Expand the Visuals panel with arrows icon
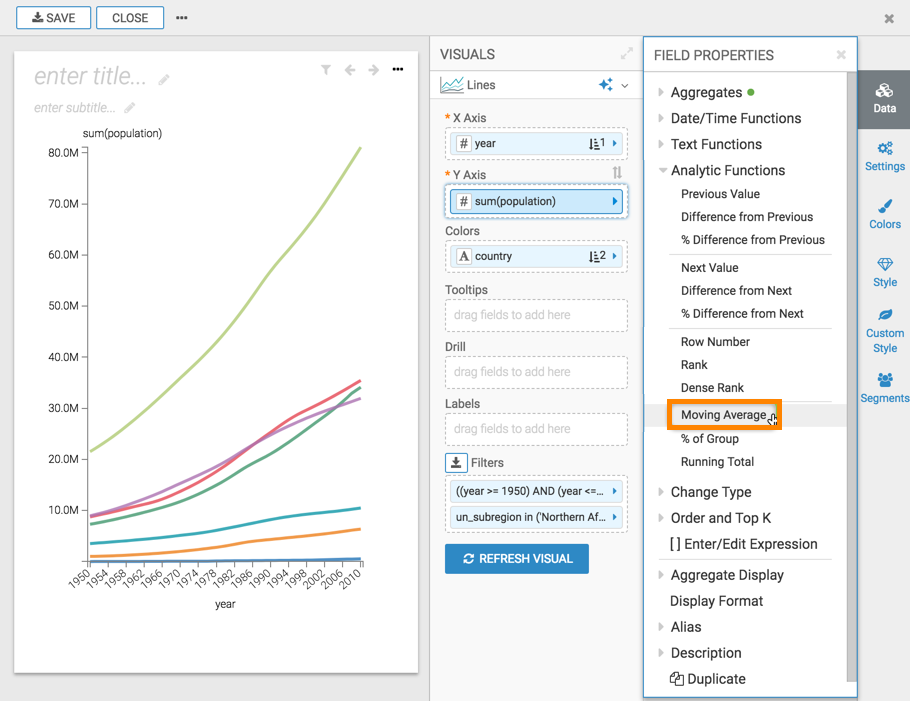The image size is (910, 701). [x=626, y=54]
